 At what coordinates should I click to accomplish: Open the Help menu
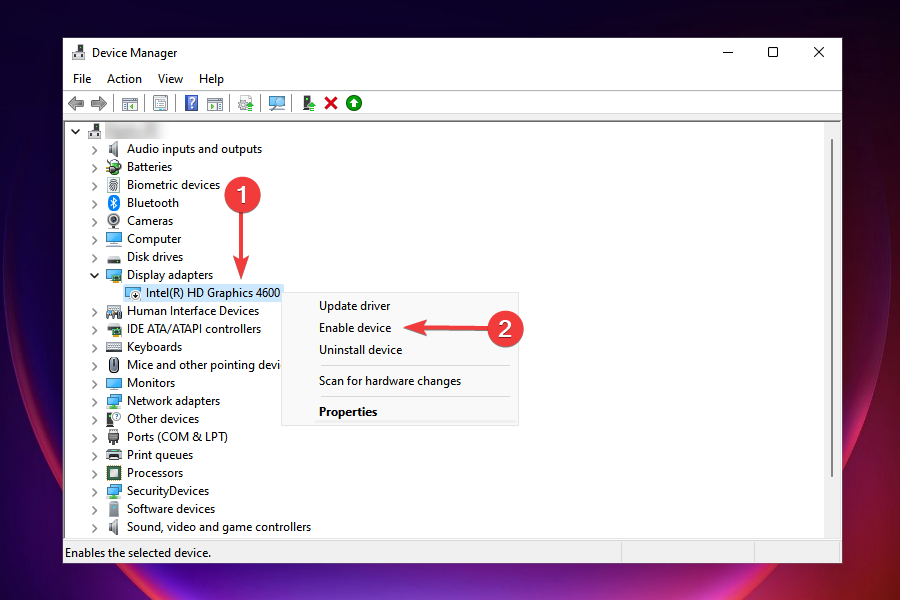tap(211, 79)
